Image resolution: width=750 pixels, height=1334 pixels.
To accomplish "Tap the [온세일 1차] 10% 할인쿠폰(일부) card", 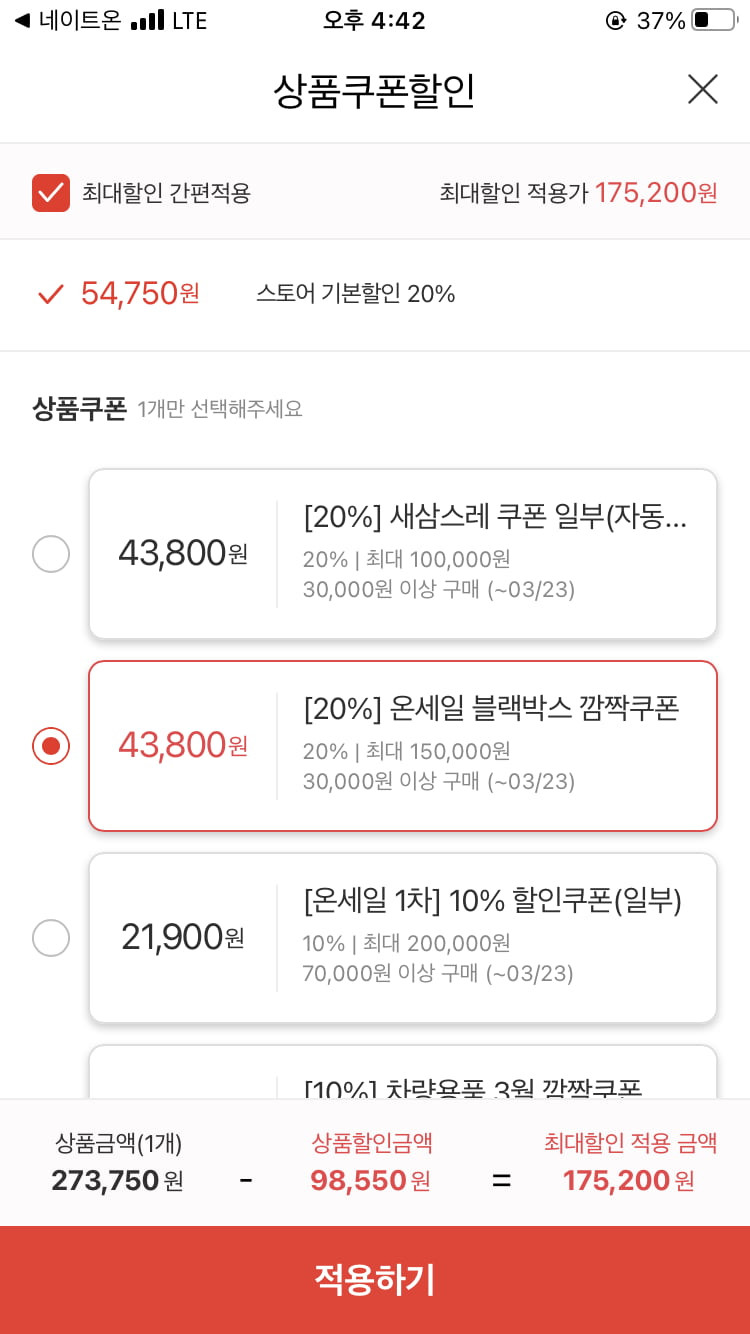I will tap(403, 938).
